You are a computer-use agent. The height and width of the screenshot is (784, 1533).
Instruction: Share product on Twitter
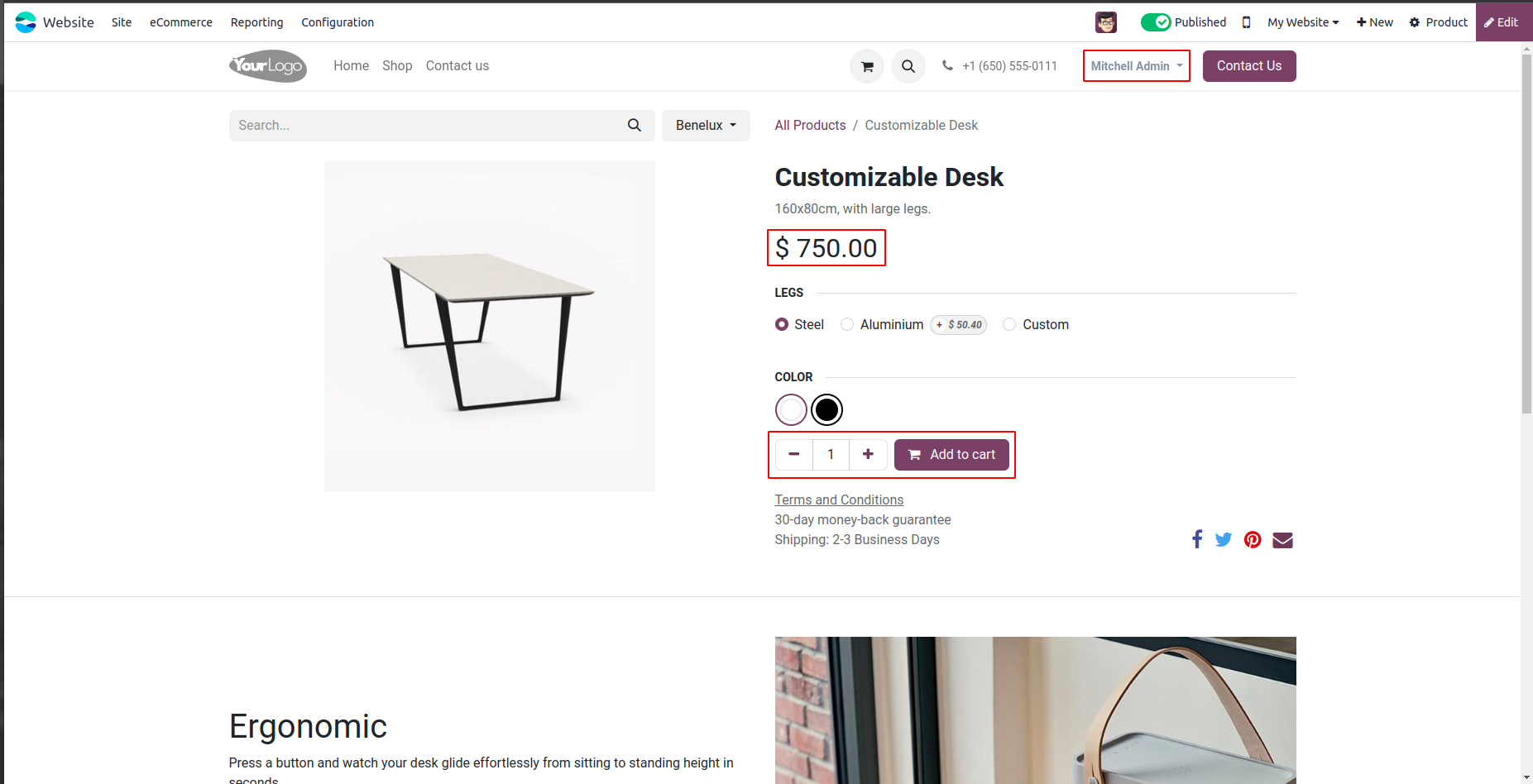(1224, 540)
